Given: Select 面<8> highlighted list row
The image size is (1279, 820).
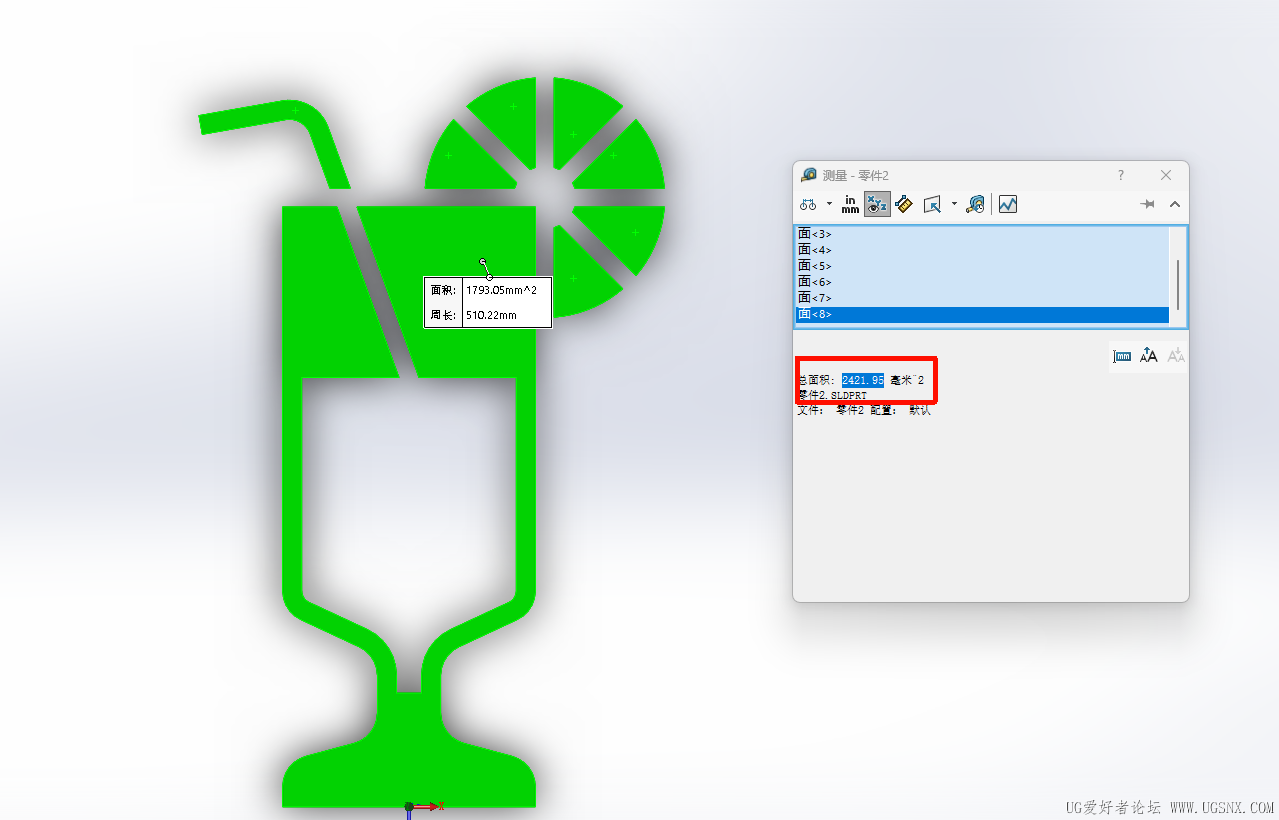Looking at the screenshot, I should [x=982, y=314].
